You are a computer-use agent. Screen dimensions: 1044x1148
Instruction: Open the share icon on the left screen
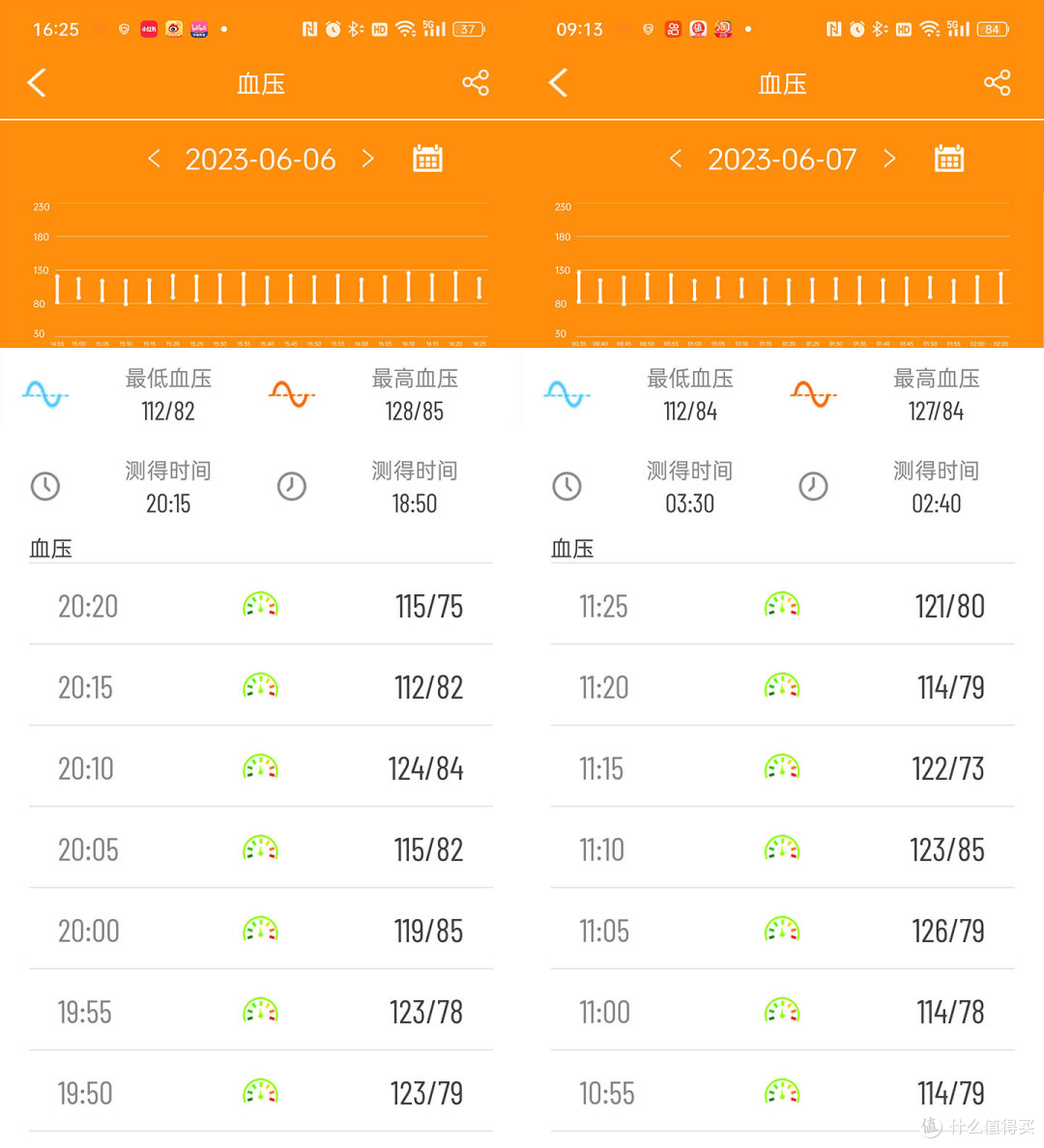pyautogui.click(x=475, y=83)
